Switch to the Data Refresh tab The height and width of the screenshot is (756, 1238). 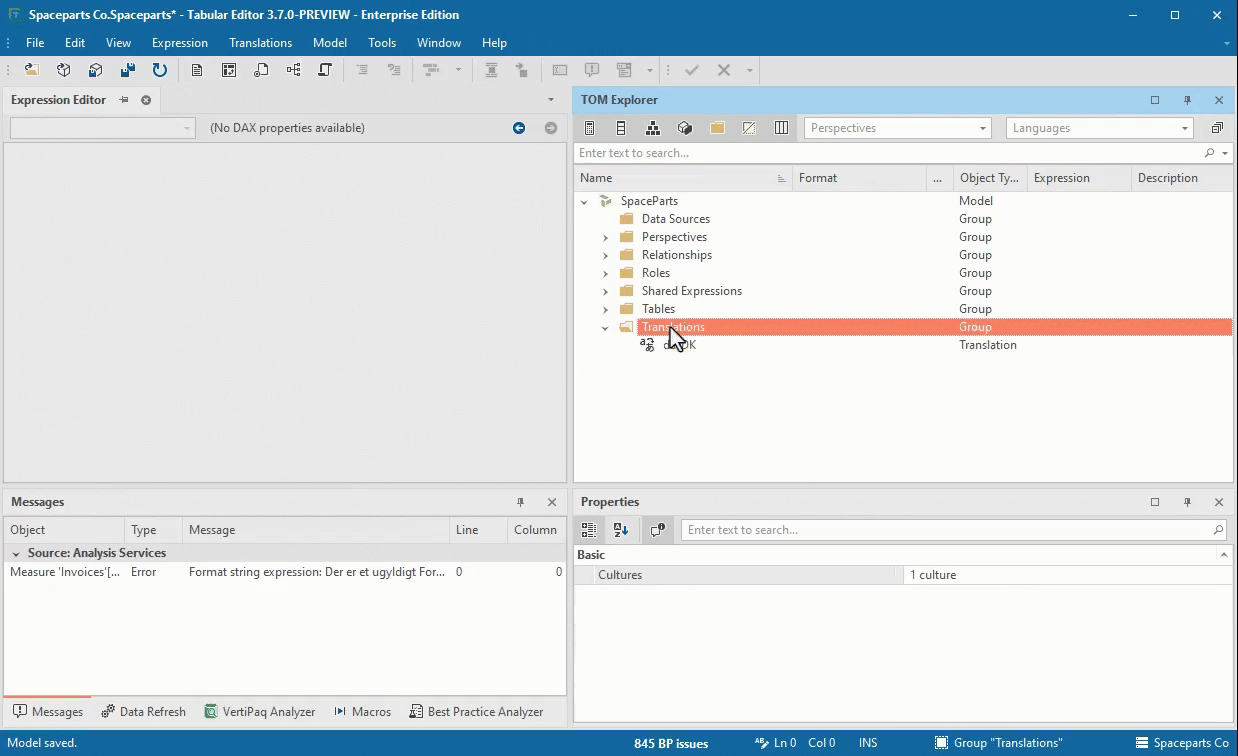click(144, 712)
